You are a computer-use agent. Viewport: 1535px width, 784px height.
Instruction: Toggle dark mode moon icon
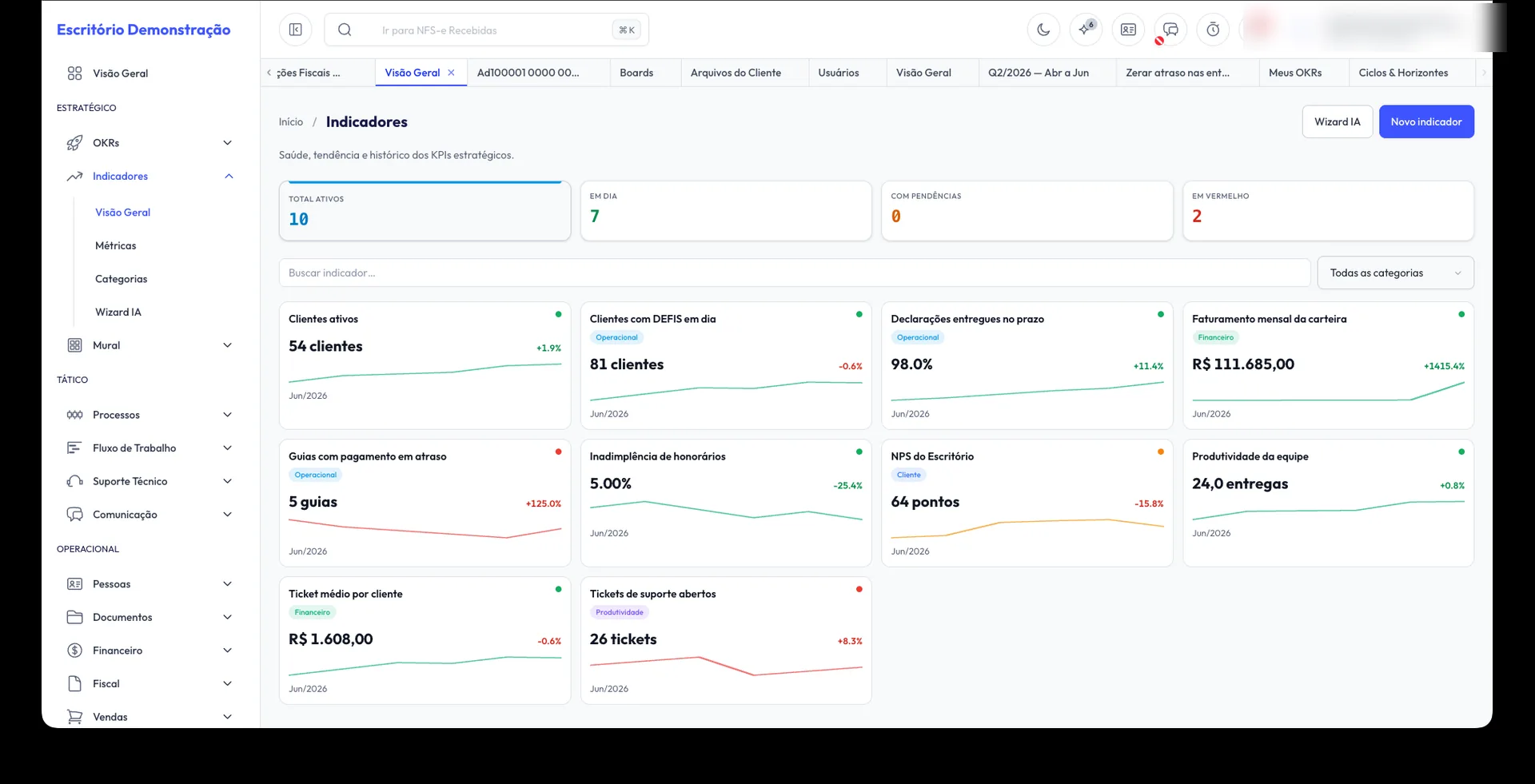click(1043, 30)
